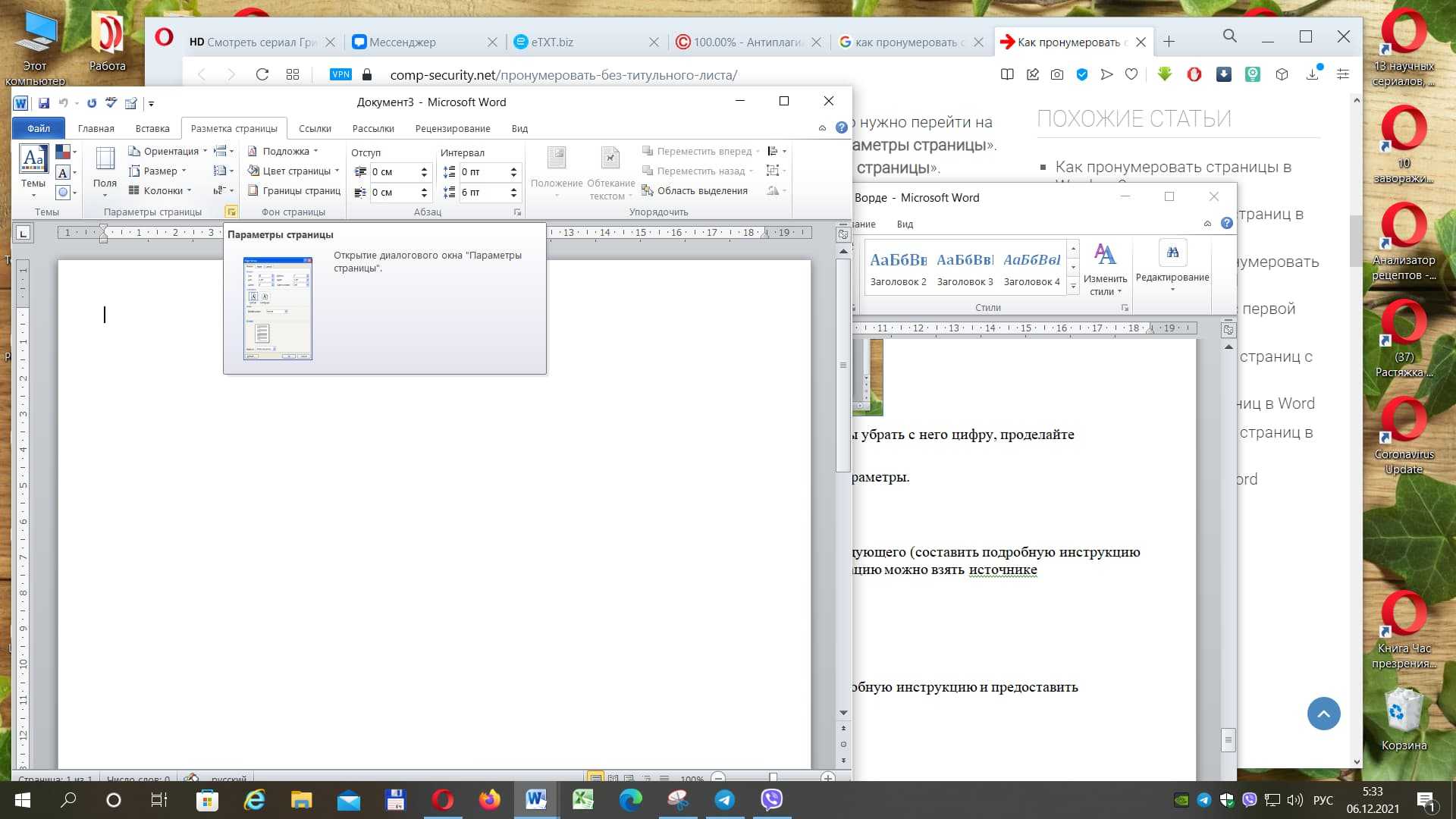Screen dimensions: 1456x819
Task: Open theme effects button in Темы group
Action: pyautogui.click(x=66, y=193)
